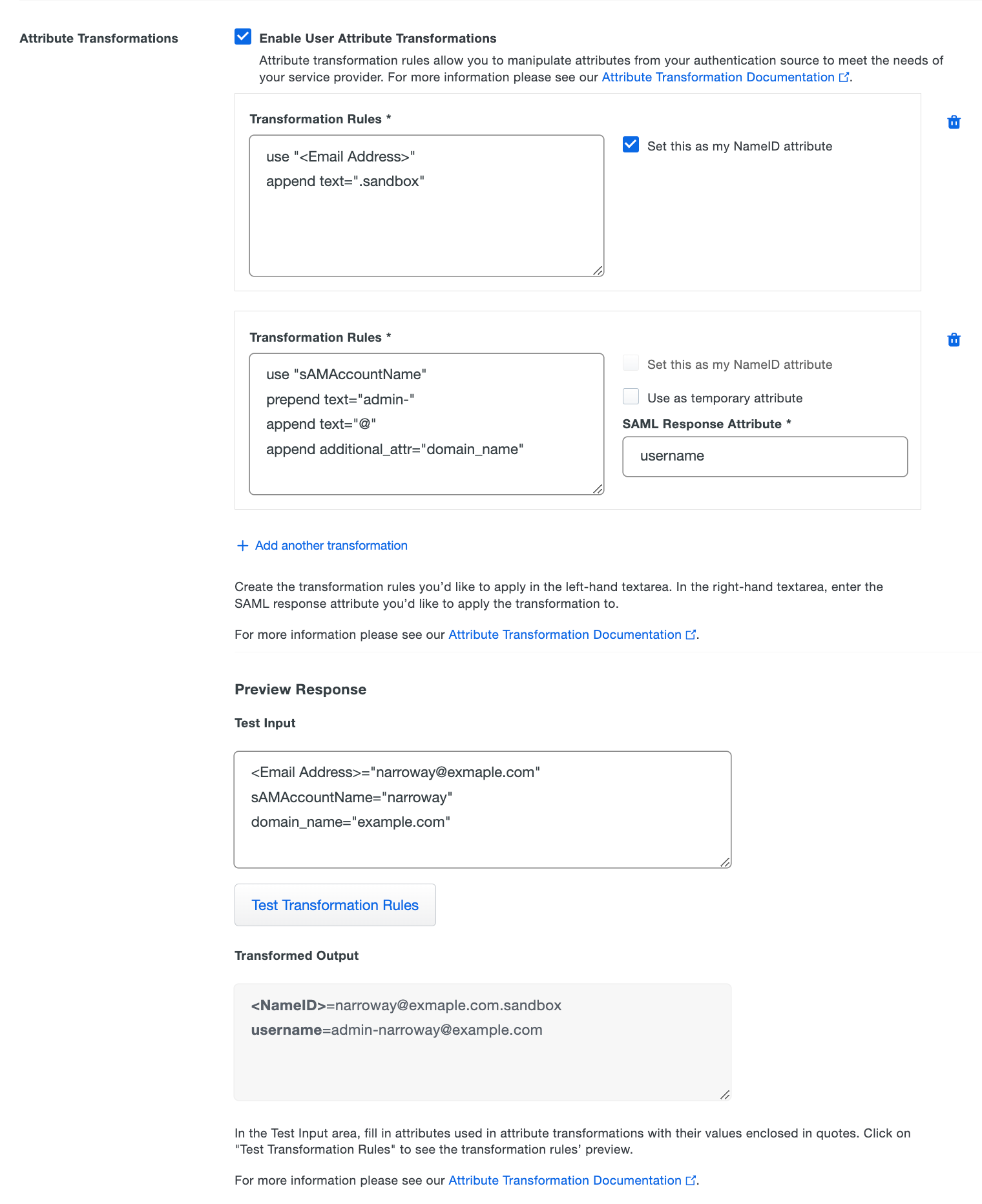Uncheck Set this as my NameID attribute on first rule
Image resolution: width=982 pixels, height=1204 pixels.
[x=630, y=145]
